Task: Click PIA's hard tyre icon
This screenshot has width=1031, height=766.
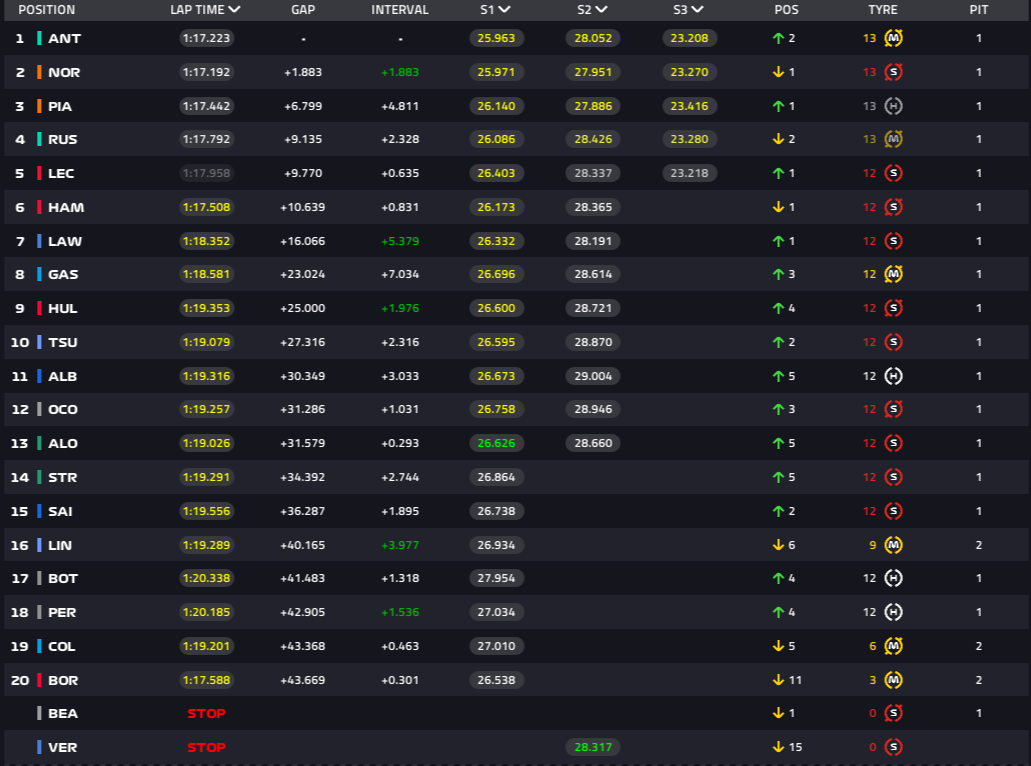Action: (893, 106)
